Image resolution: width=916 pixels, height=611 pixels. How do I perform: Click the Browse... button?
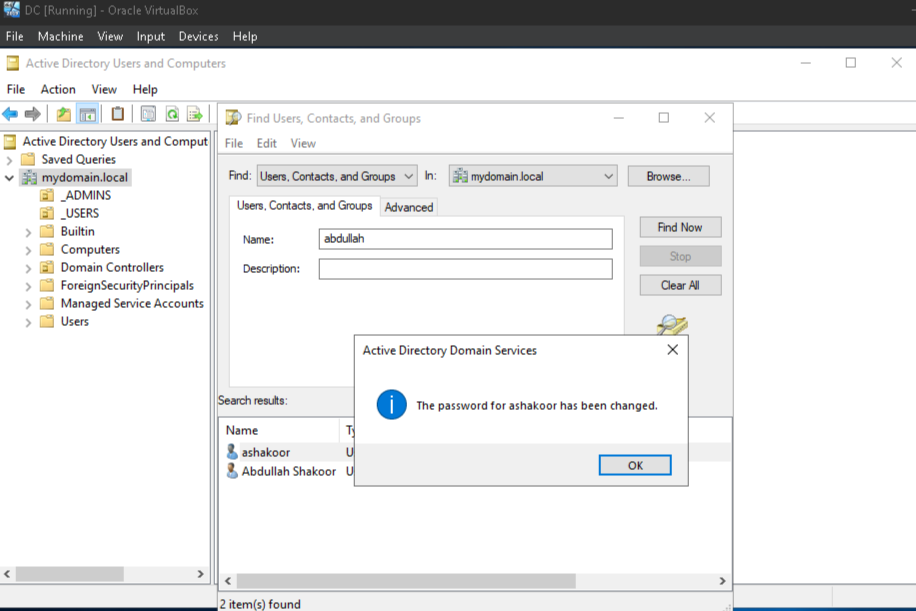tap(668, 176)
